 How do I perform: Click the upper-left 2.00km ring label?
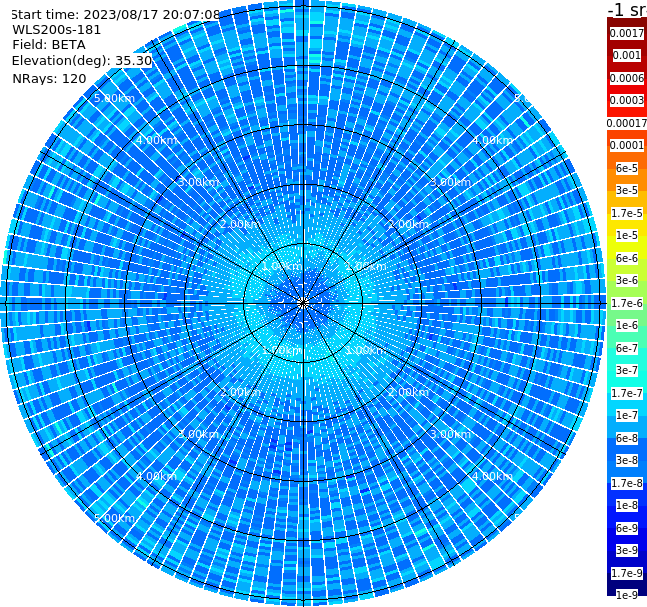pyautogui.click(x=241, y=224)
